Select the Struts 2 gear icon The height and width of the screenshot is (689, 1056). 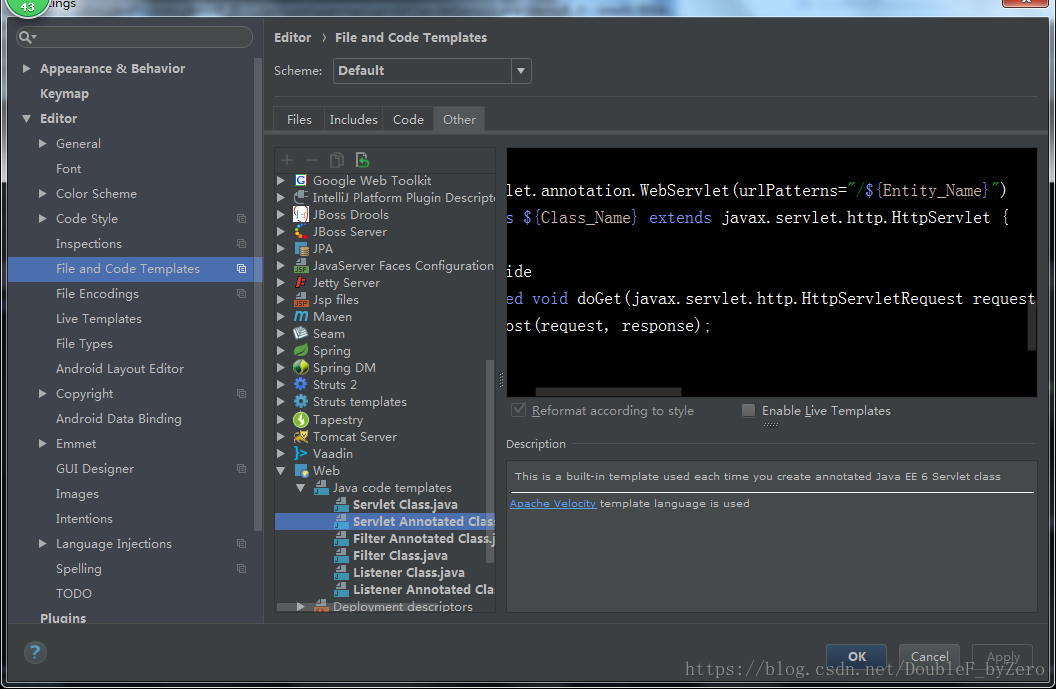[x=301, y=385]
